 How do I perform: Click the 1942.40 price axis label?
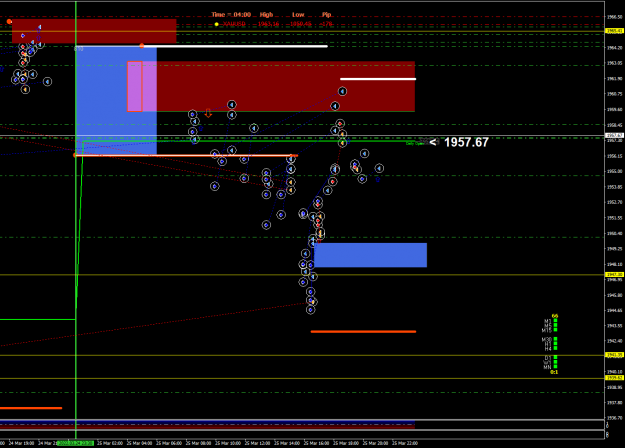pyautogui.click(x=614, y=341)
